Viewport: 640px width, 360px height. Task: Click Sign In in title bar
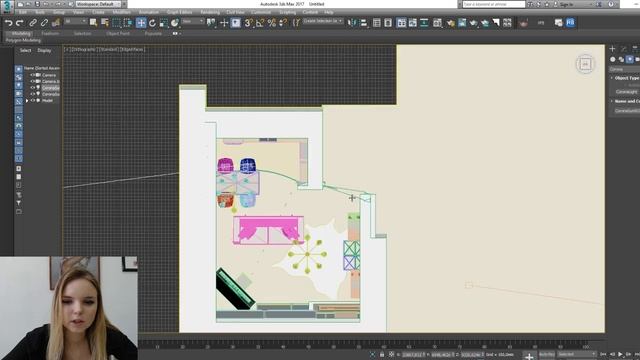(566, 4)
